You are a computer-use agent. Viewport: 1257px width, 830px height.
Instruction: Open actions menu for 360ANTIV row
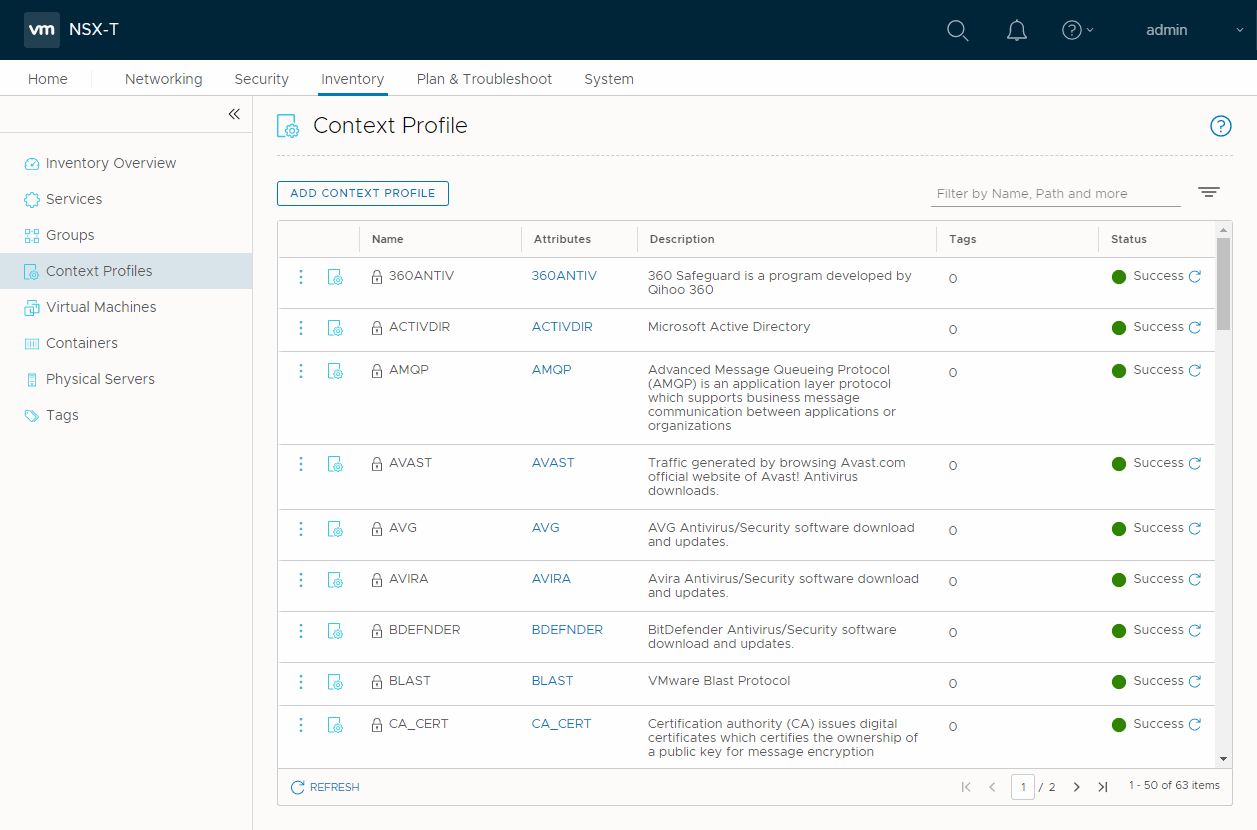coord(301,276)
